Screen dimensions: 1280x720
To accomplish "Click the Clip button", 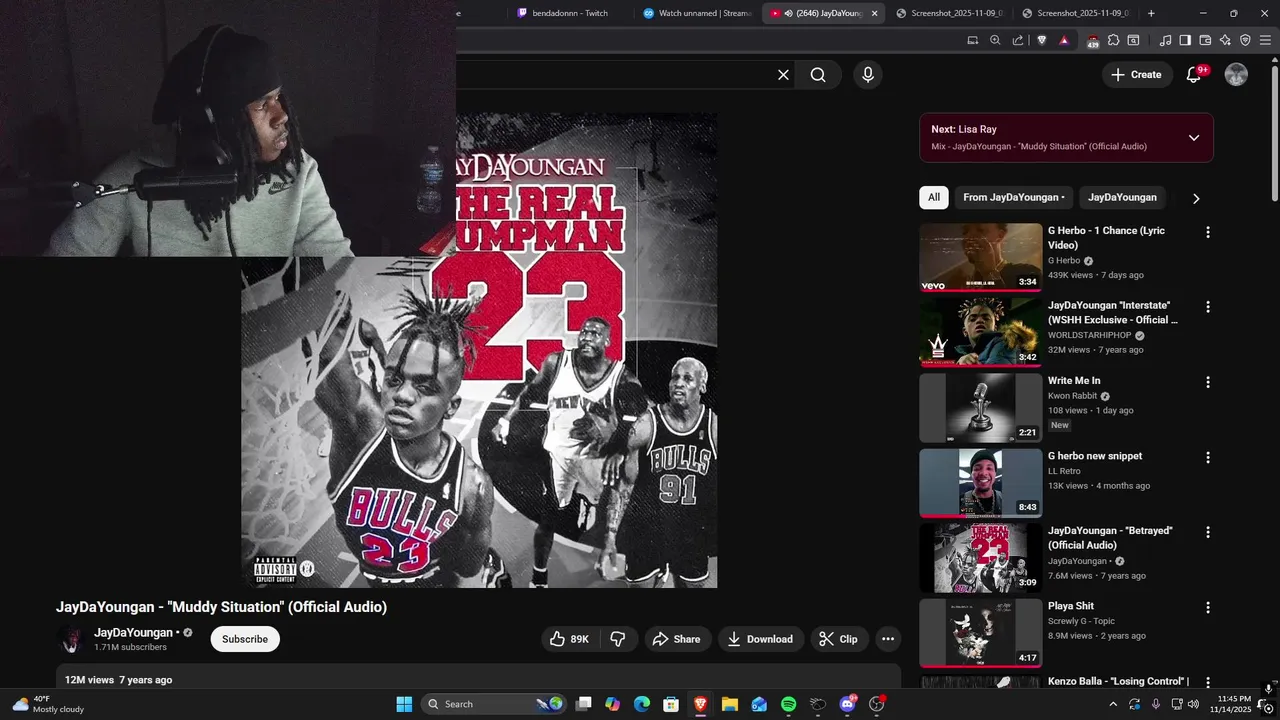I will click(x=838, y=639).
